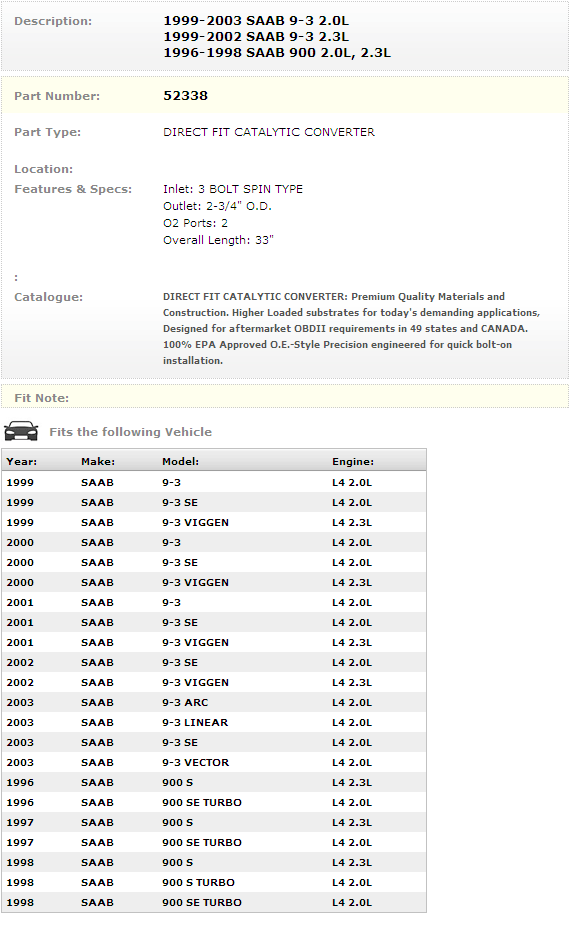Select the 9-3 LINEAR model cell
Image resolution: width=570 pixels, height=941 pixels.
[195, 723]
